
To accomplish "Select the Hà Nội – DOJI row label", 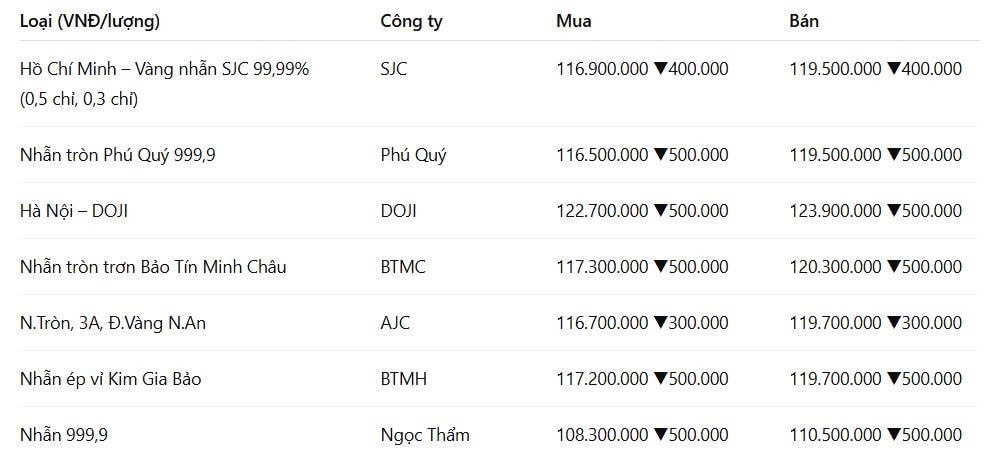I will pyautogui.click(x=74, y=211).
